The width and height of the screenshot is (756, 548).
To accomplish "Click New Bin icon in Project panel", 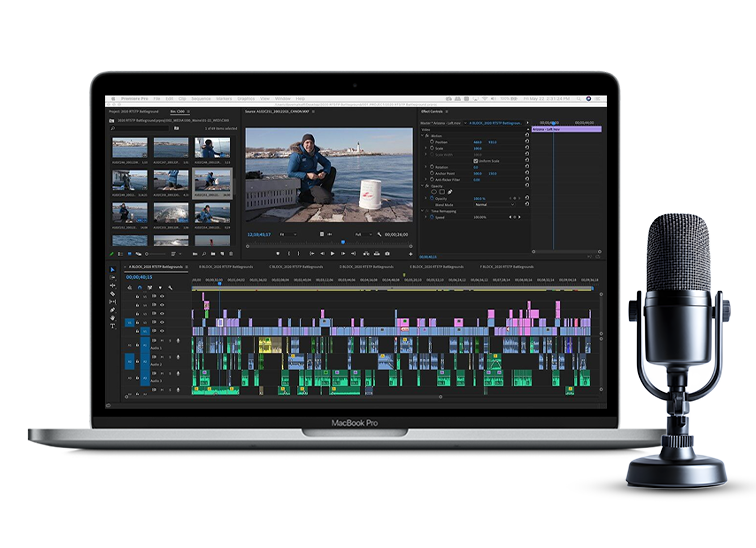I will point(213,254).
